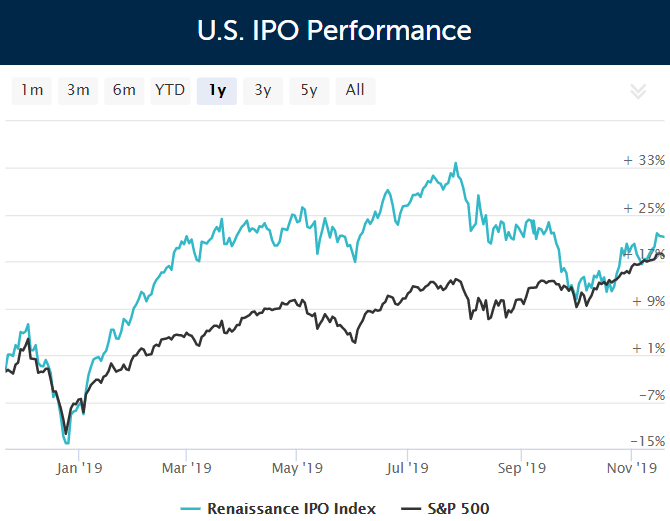Select the 1m time range button
670x521 pixels.
click(x=32, y=90)
